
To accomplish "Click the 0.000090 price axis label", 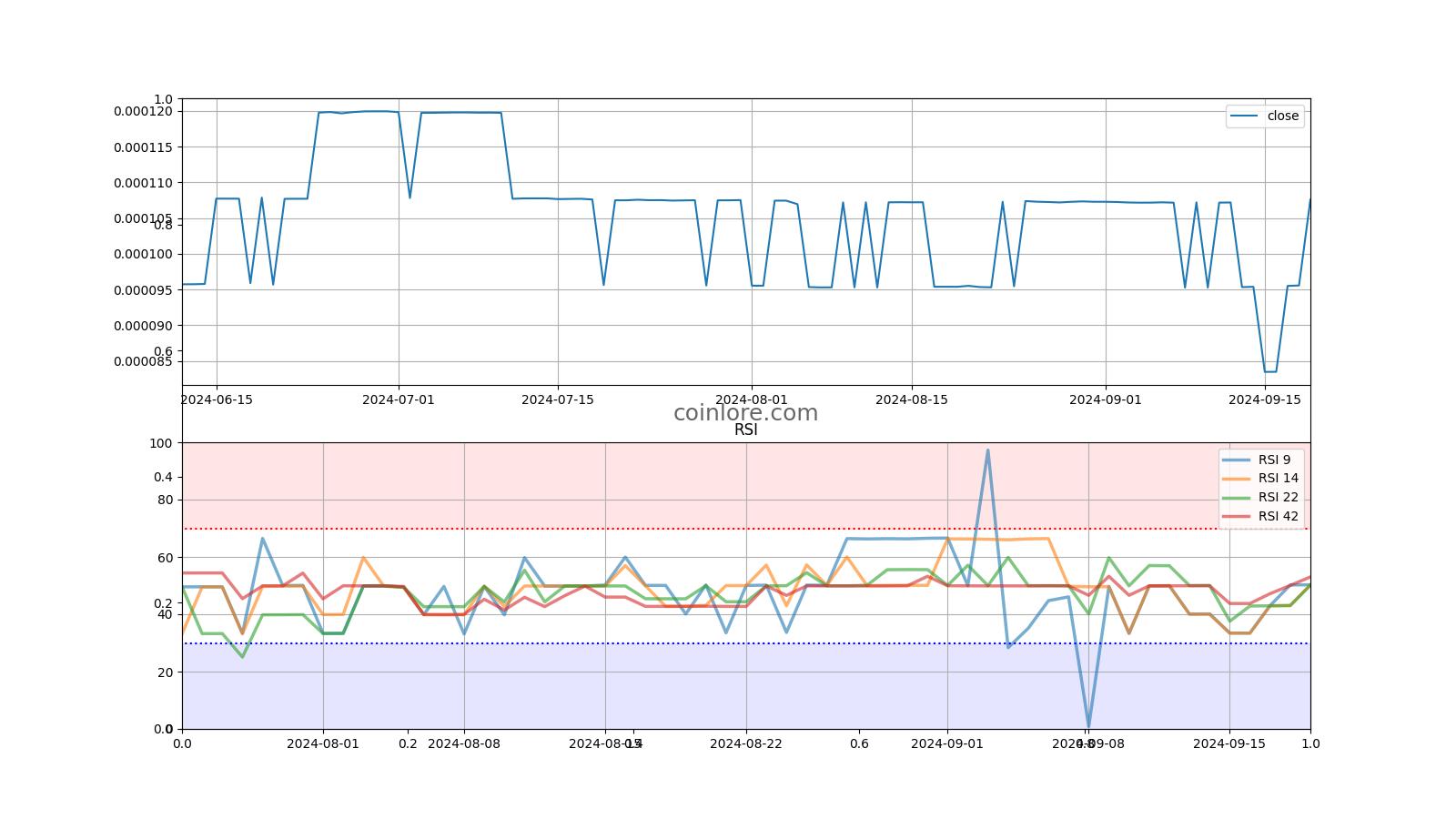I will (x=143, y=326).
